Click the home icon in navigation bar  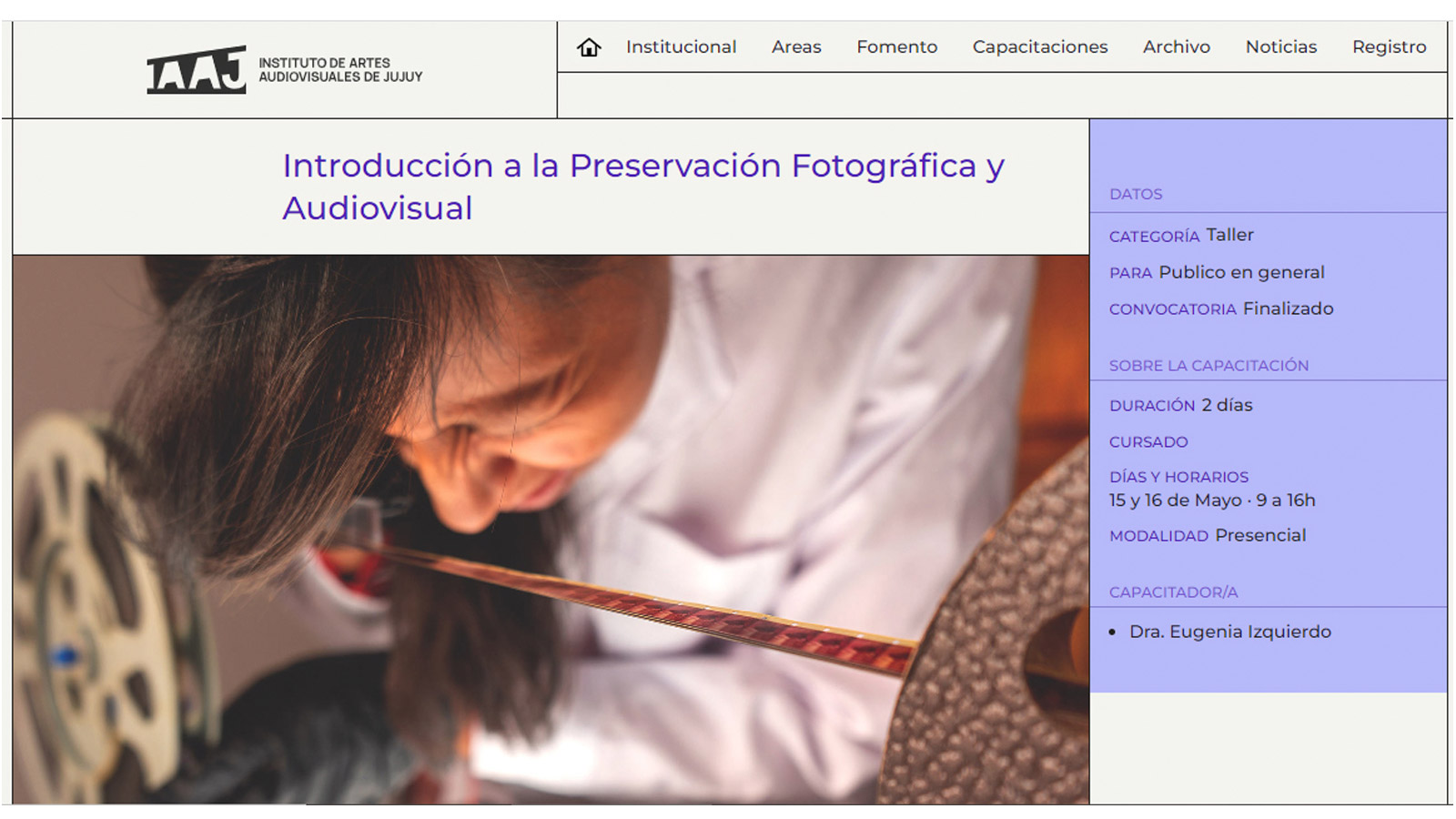pyautogui.click(x=589, y=47)
